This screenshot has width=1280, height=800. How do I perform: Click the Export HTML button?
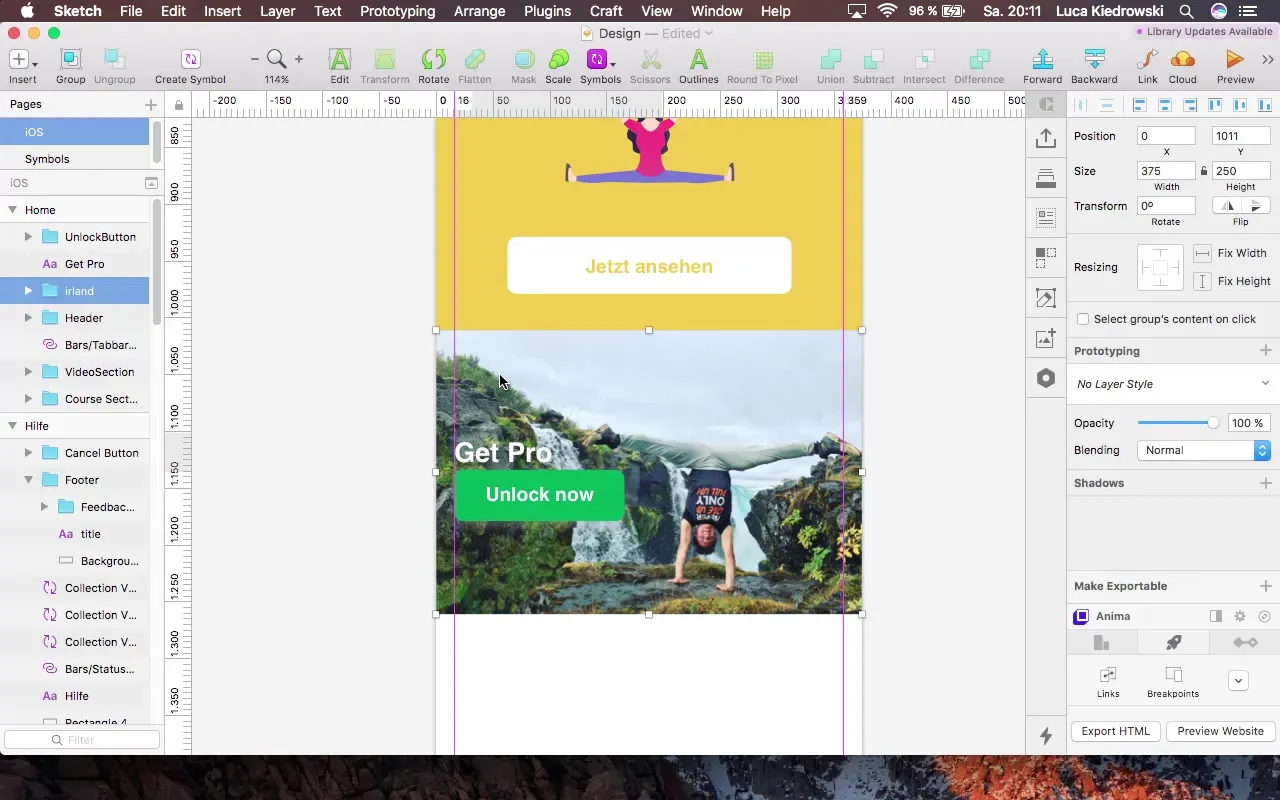(1115, 731)
